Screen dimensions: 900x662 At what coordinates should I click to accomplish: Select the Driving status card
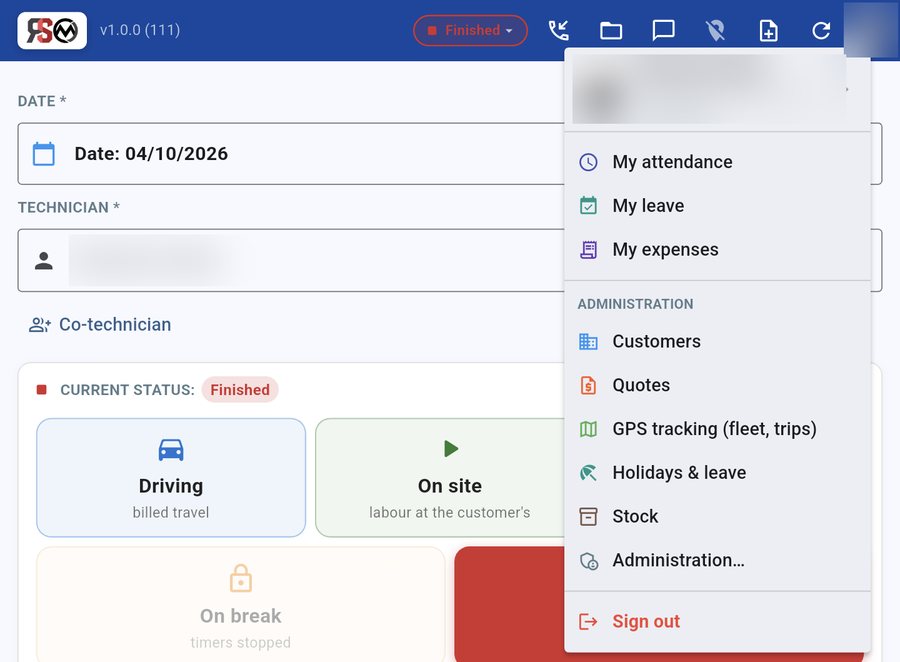point(171,478)
